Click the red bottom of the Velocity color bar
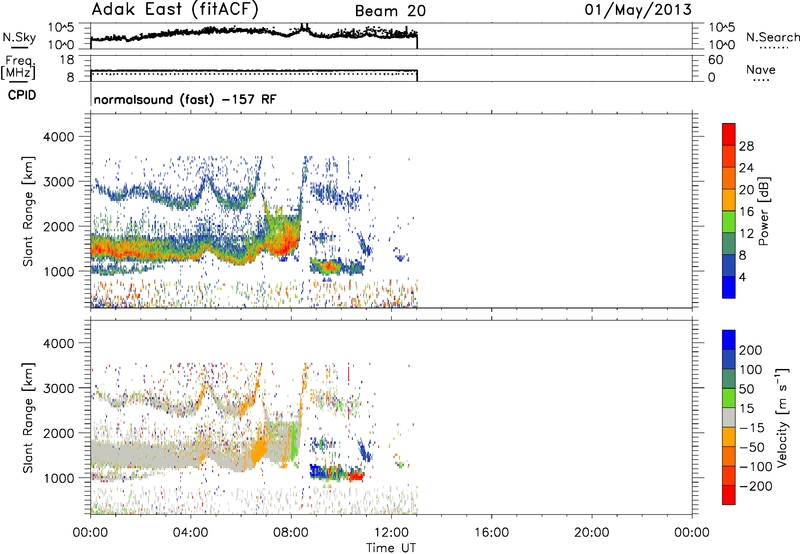The width and height of the screenshot is (800, 554). point(729,495)
